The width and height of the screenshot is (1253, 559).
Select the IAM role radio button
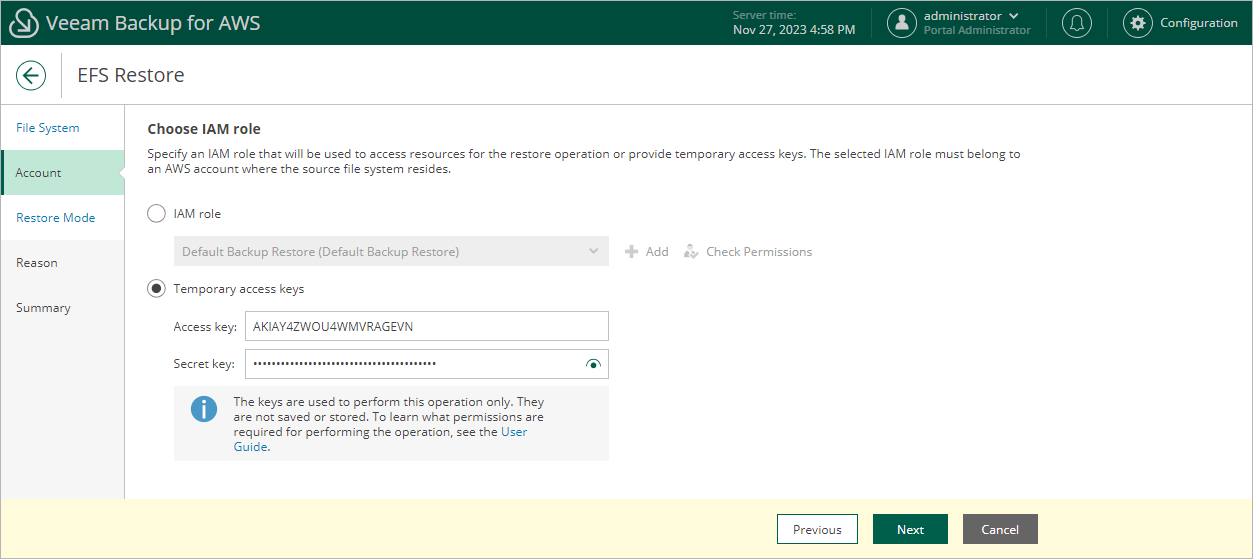pos(156,214)
